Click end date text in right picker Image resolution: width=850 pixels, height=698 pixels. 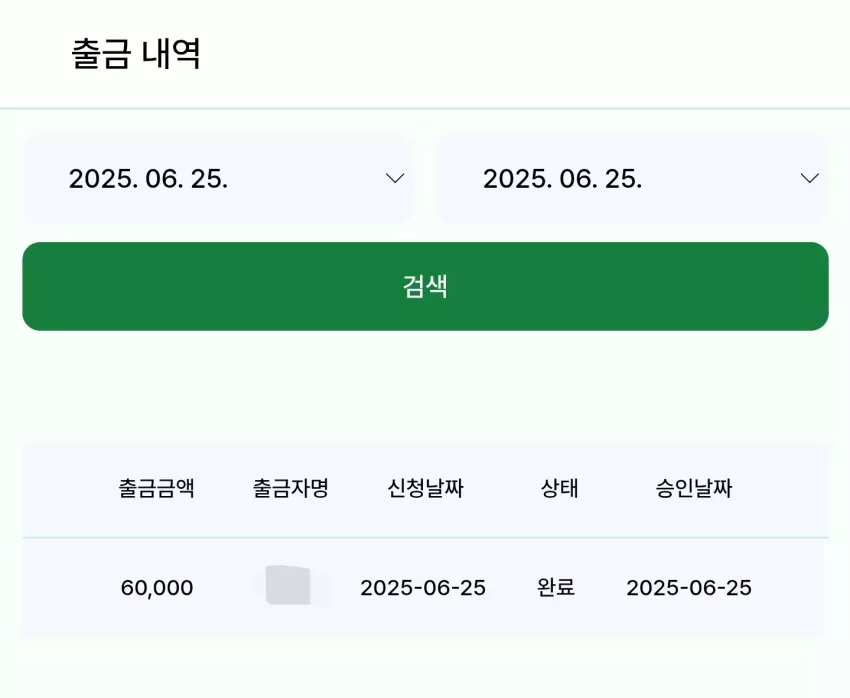563,179
